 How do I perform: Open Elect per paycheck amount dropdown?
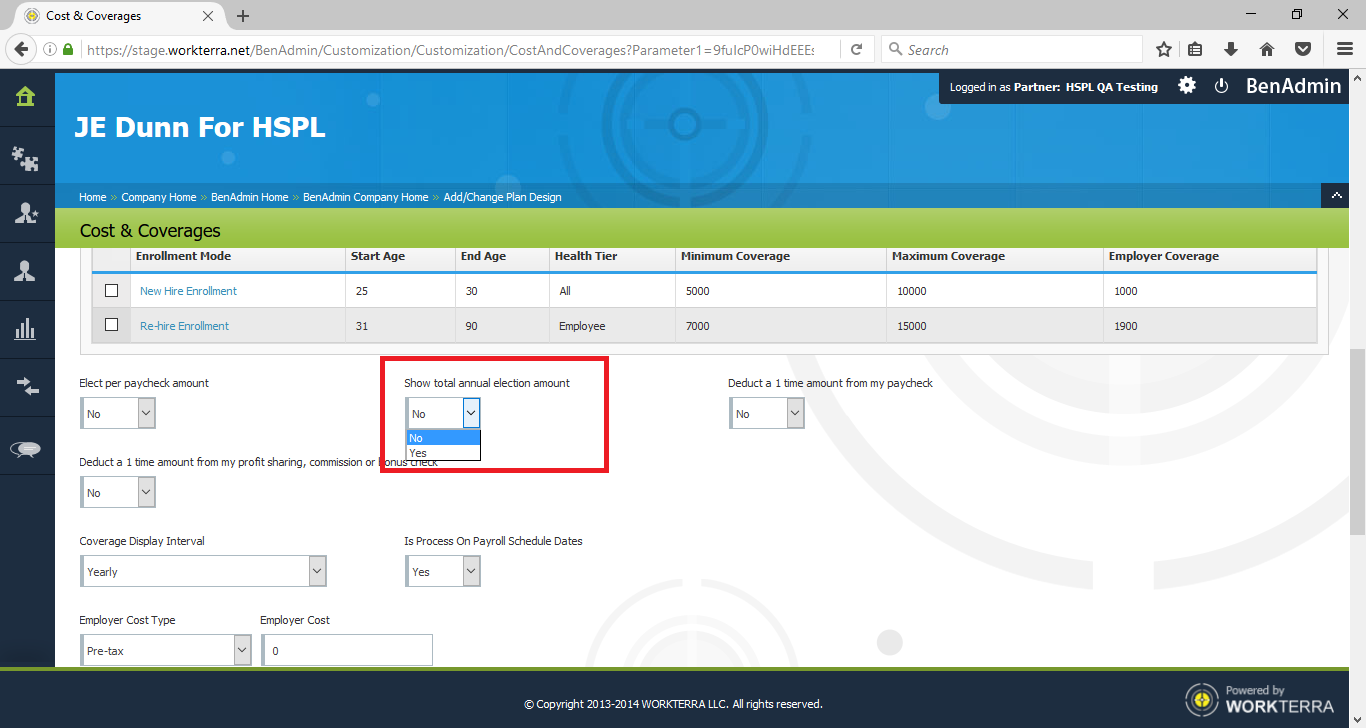[117, 413]
